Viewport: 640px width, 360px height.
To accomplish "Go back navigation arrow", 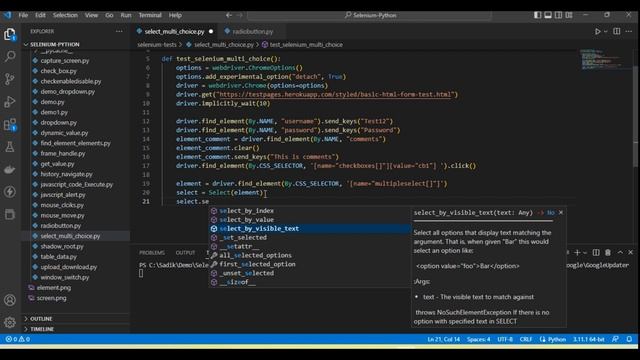I will coord(229,15).
